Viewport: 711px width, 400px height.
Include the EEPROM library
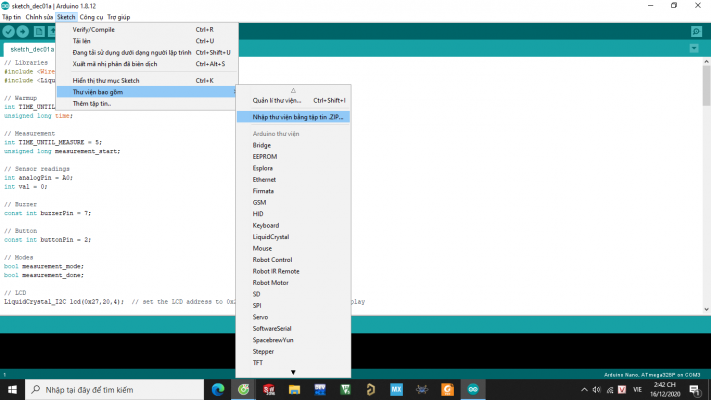tap(293, 156)
